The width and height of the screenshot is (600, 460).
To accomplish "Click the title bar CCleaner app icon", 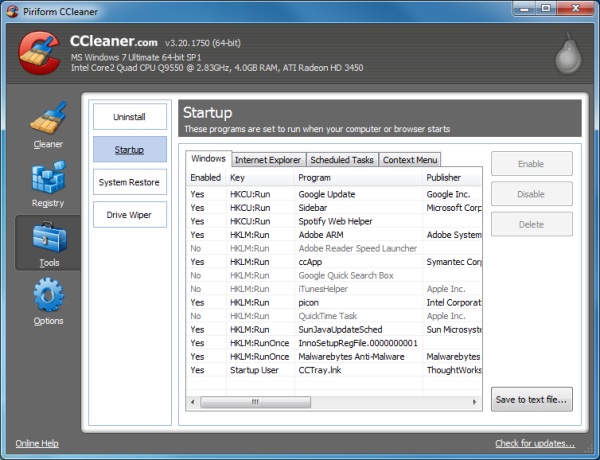I will click(12, 11).
